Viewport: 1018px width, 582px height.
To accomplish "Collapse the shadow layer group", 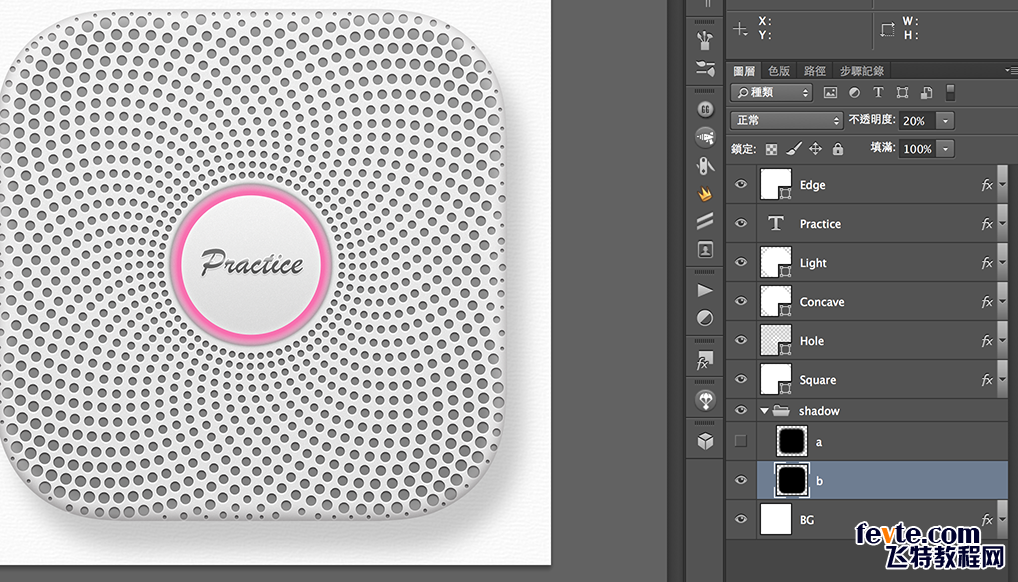I will coord(765,411).
